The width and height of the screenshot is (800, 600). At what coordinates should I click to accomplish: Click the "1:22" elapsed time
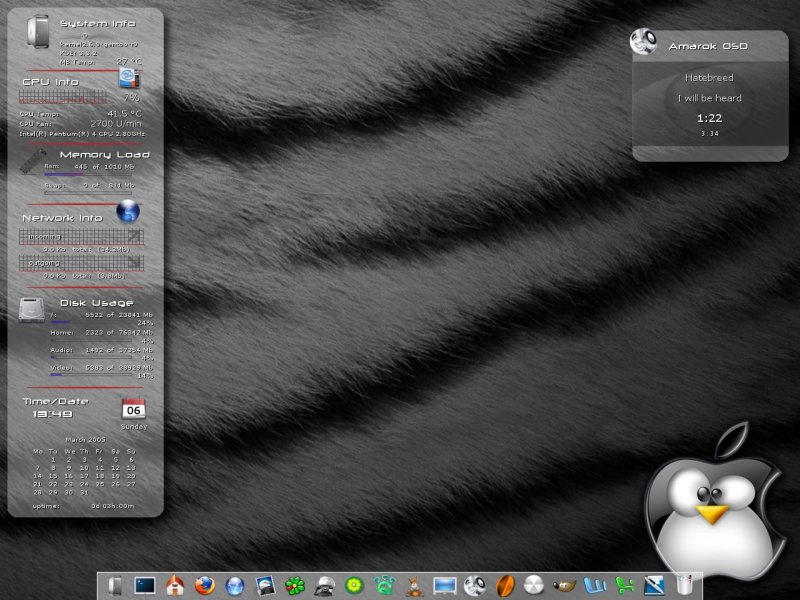click(x=709, y=118)
